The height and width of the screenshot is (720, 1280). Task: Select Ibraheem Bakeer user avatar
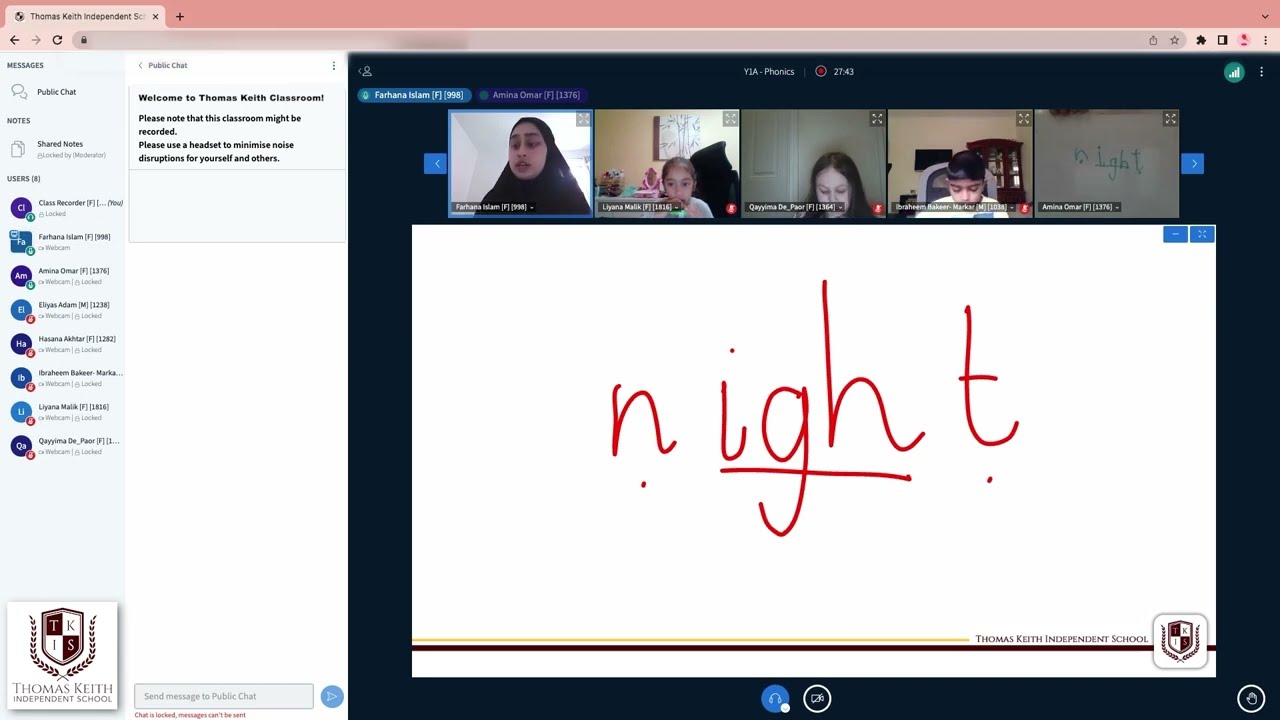coord(21,378)
